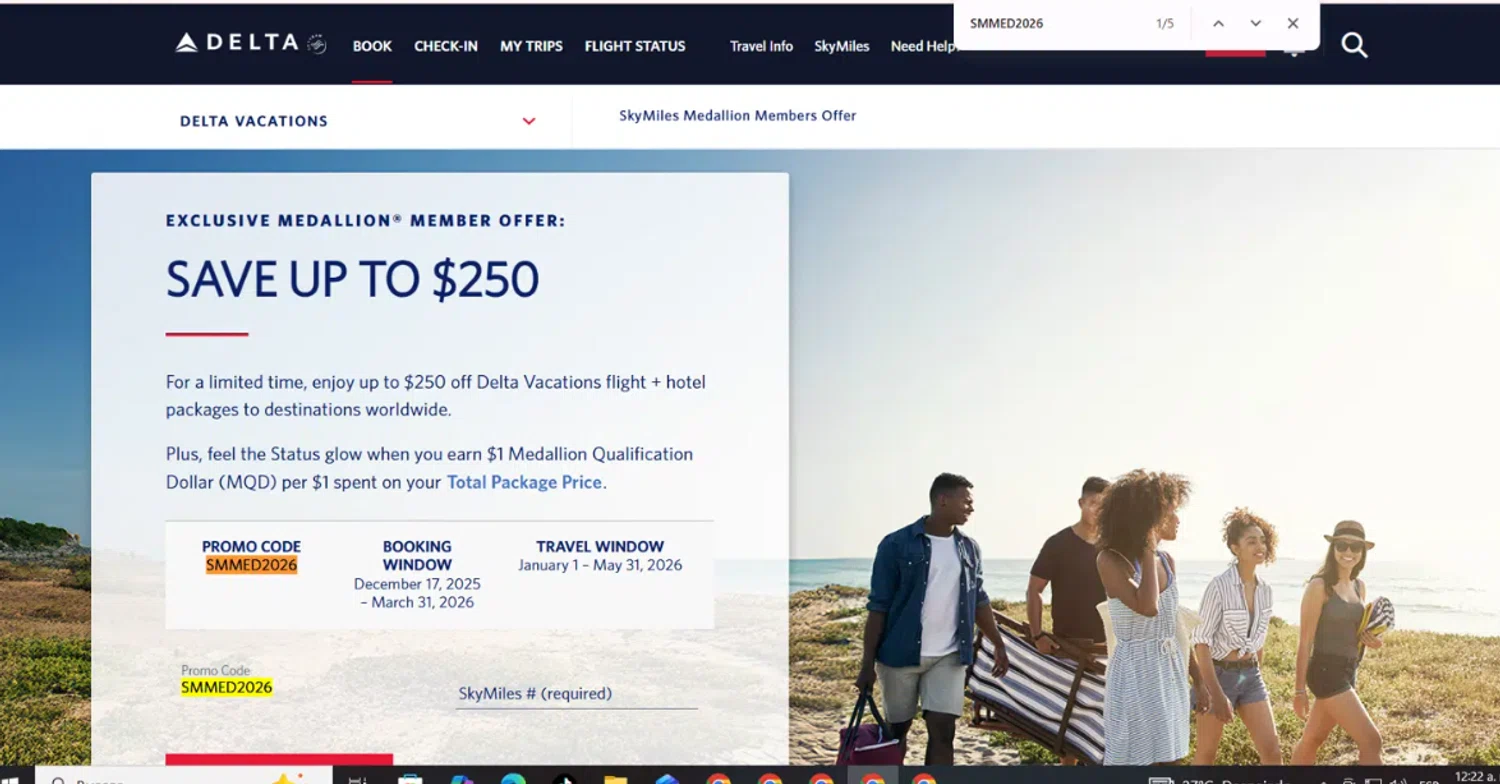Close the find bar
Image resolution: width=1500 pixels, height=784 pixels.
tap(1293, 23)
